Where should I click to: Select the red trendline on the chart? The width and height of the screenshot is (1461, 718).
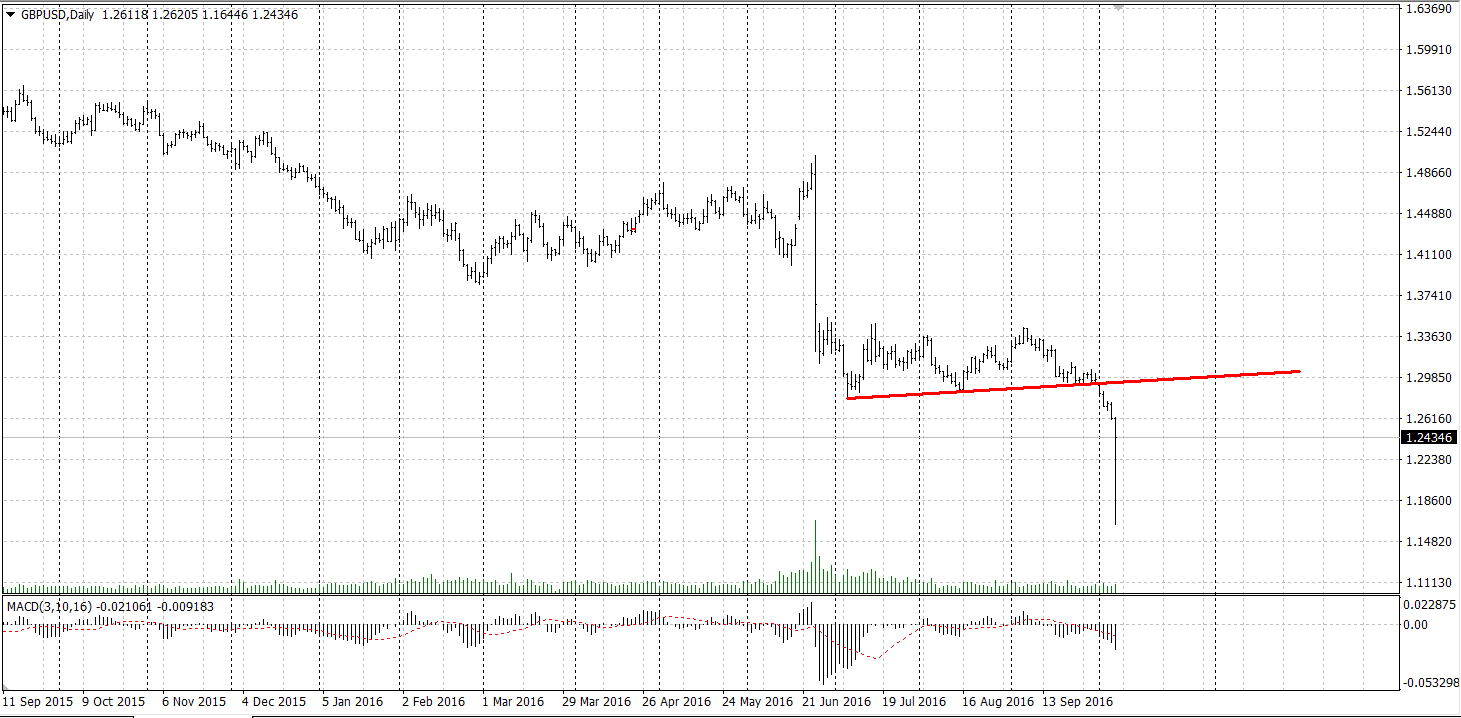point(1073,385)
